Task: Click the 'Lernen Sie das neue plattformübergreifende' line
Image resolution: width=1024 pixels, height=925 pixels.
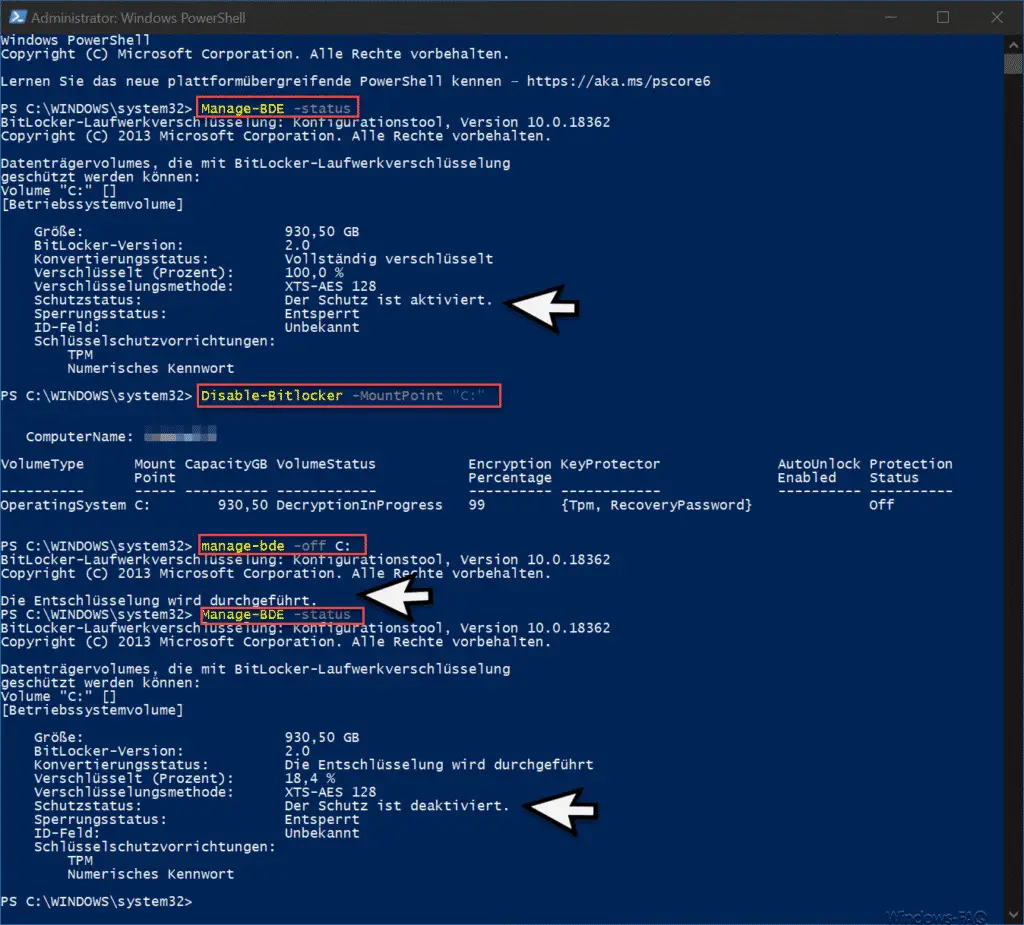Action: point(355,81)
